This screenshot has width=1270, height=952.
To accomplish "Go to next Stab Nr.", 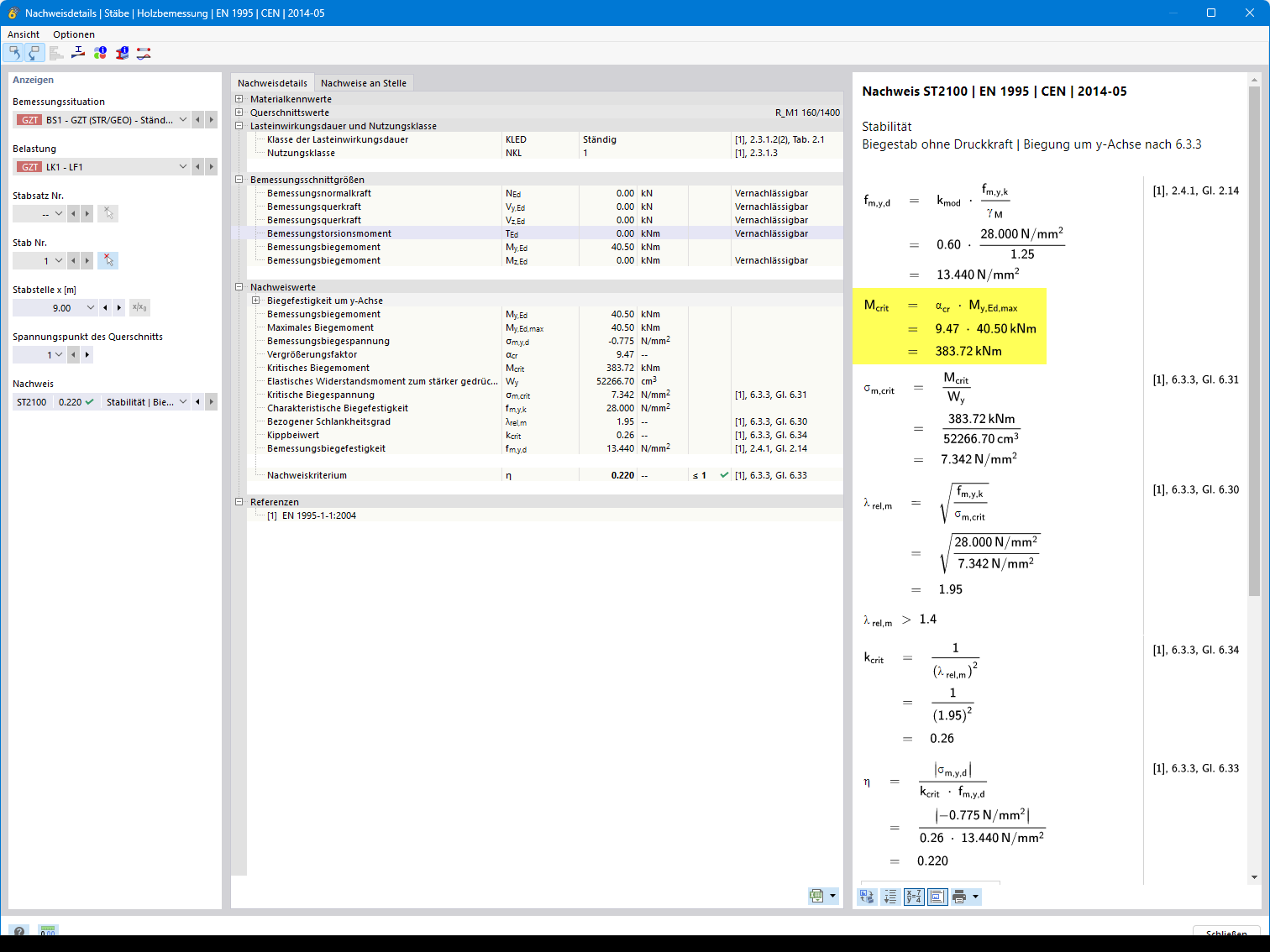I will click(87, 261).
